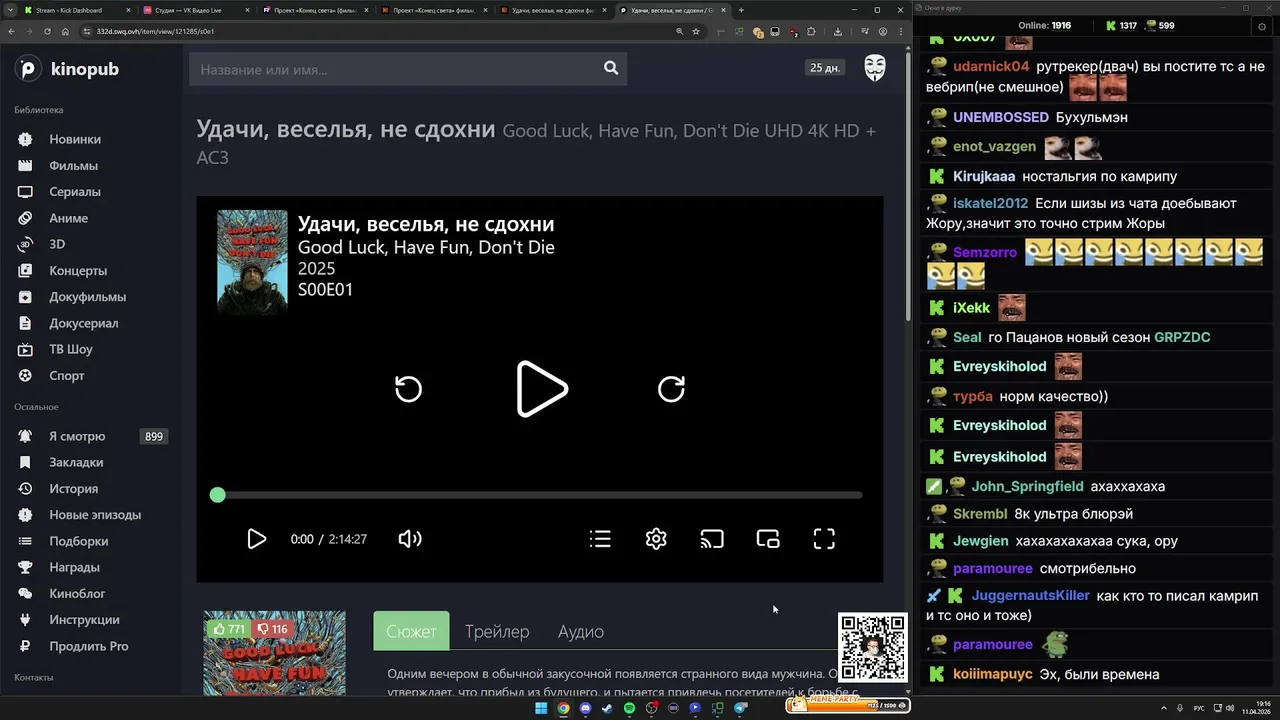Viewport: 1280px width, 720px height.
Task: Open the Киноблог sidebar link
Action: tap(77, 594)
